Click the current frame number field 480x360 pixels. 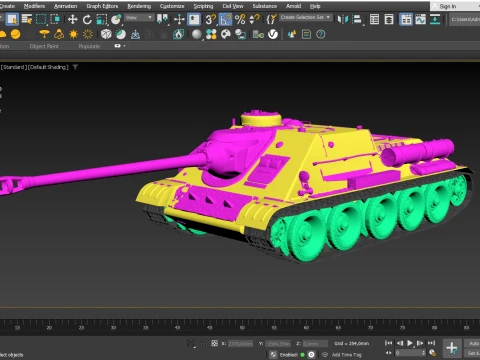click(409, 353)
